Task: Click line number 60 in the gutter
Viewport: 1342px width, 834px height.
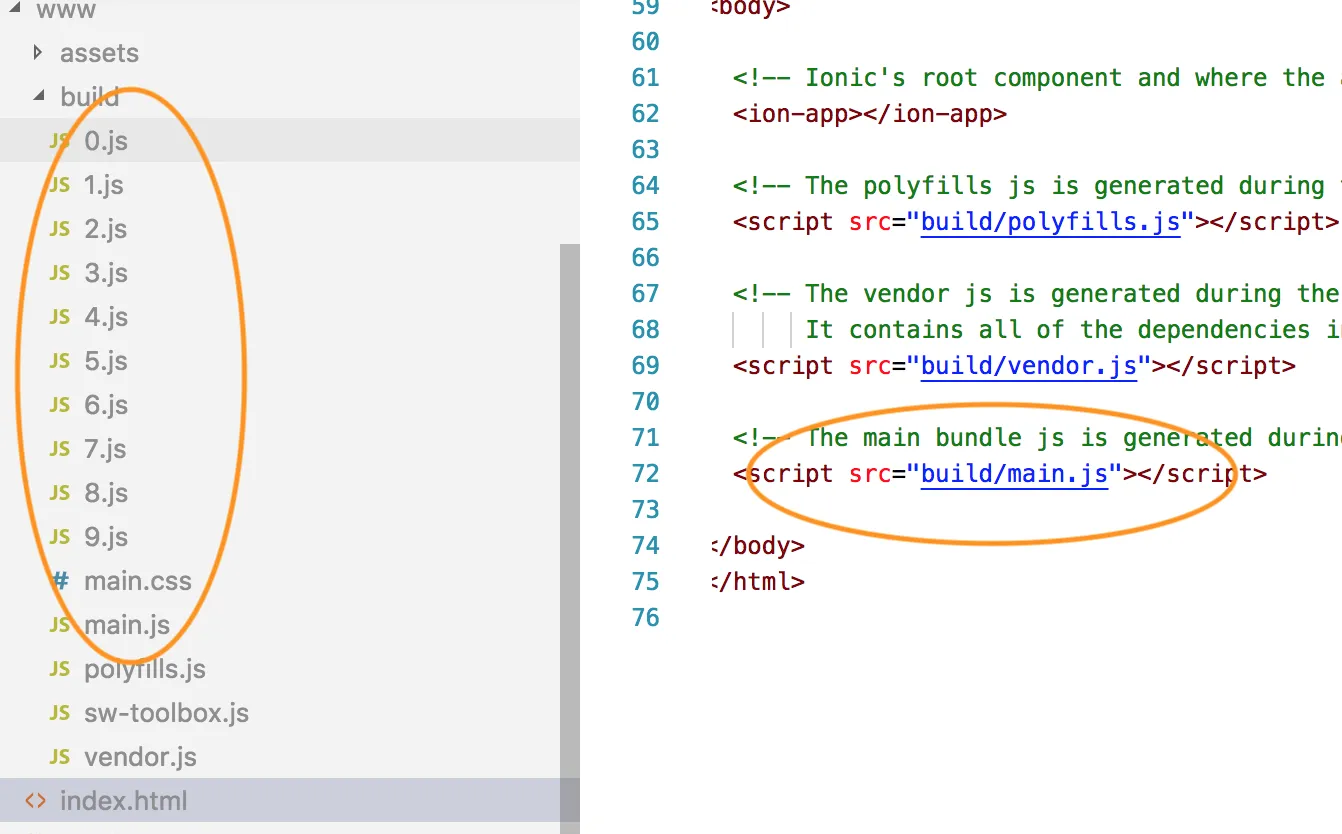Action: coord(646,41)
